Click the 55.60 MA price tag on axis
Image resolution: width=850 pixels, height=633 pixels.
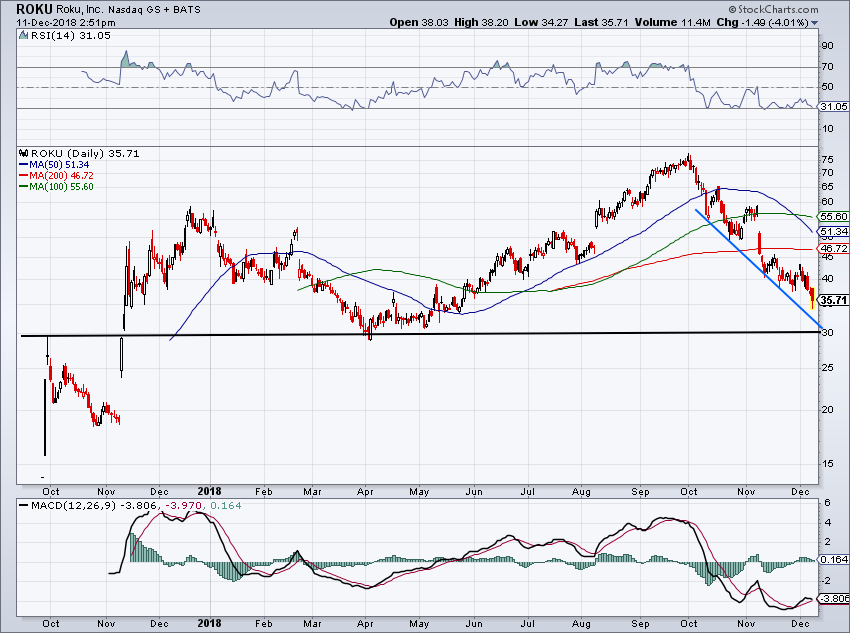833,216
